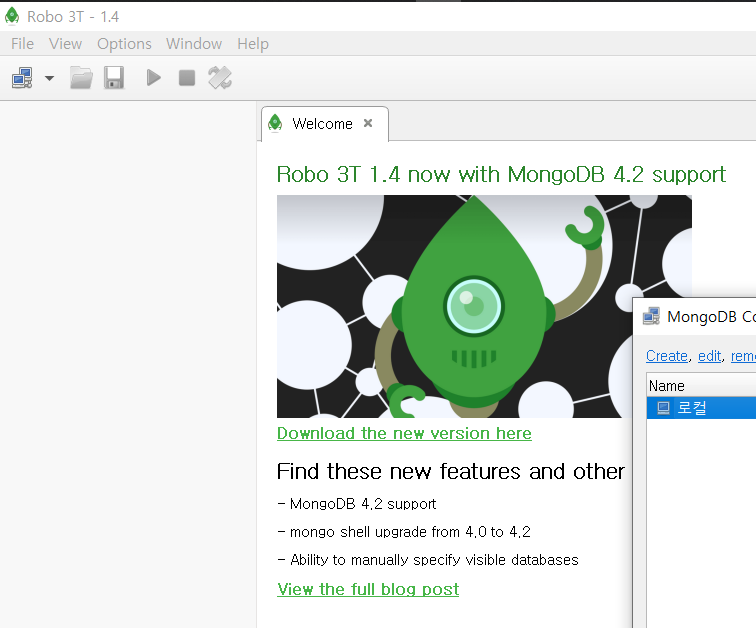Viewport: 756px width, 628px height.
Task: Click the 'MongoDB 4.2 support' bullet text
Action: 363,504
